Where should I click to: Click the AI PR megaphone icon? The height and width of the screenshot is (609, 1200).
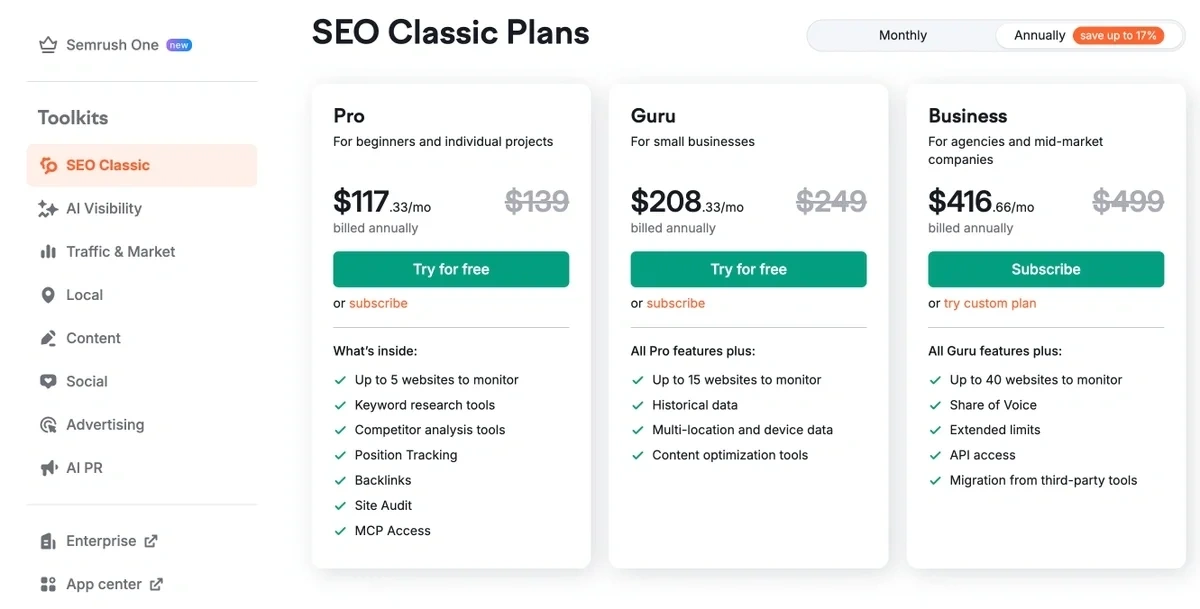(x=48, y=468)
